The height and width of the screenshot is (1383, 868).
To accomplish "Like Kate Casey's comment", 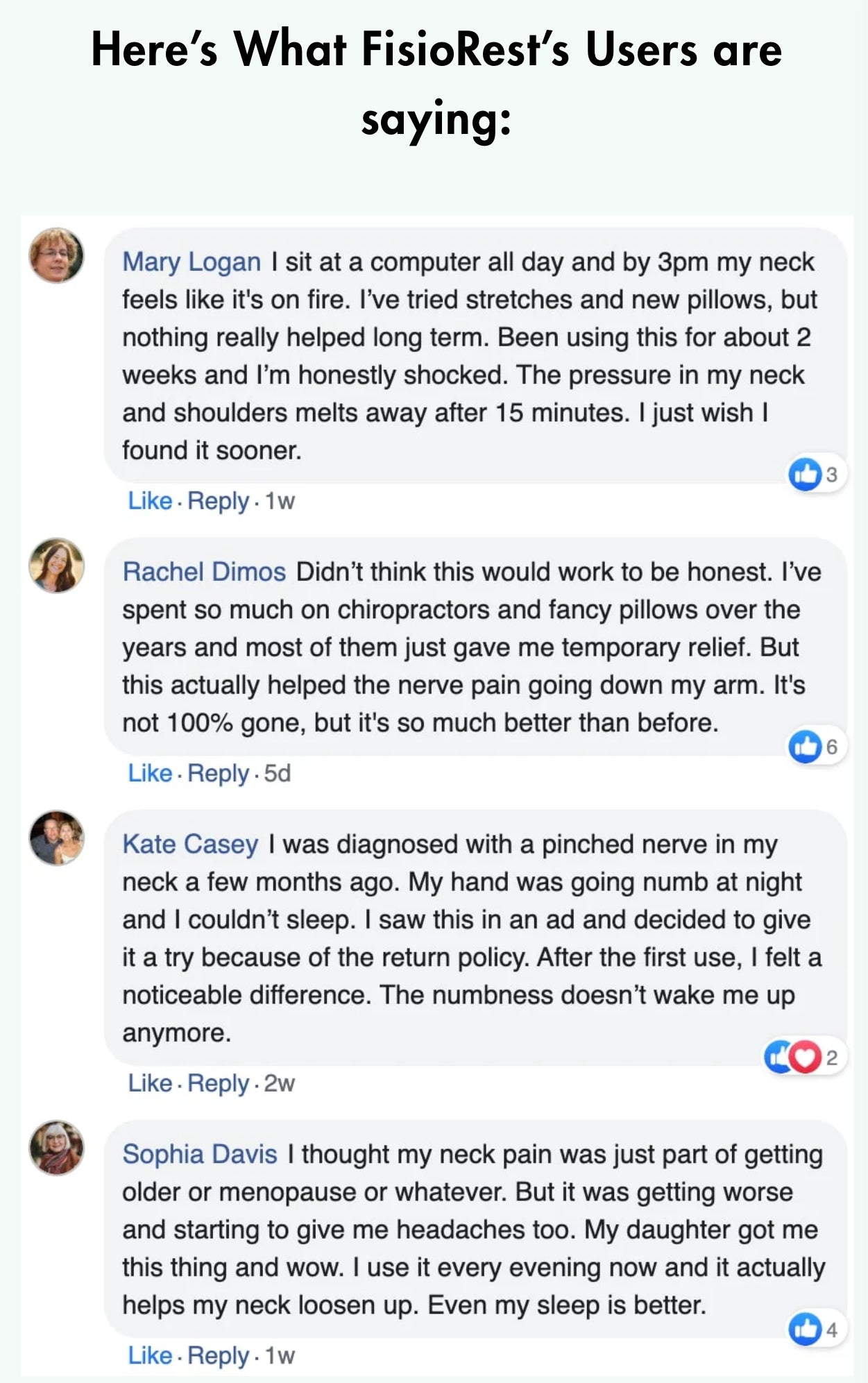I will click(x=150, y=1083).
